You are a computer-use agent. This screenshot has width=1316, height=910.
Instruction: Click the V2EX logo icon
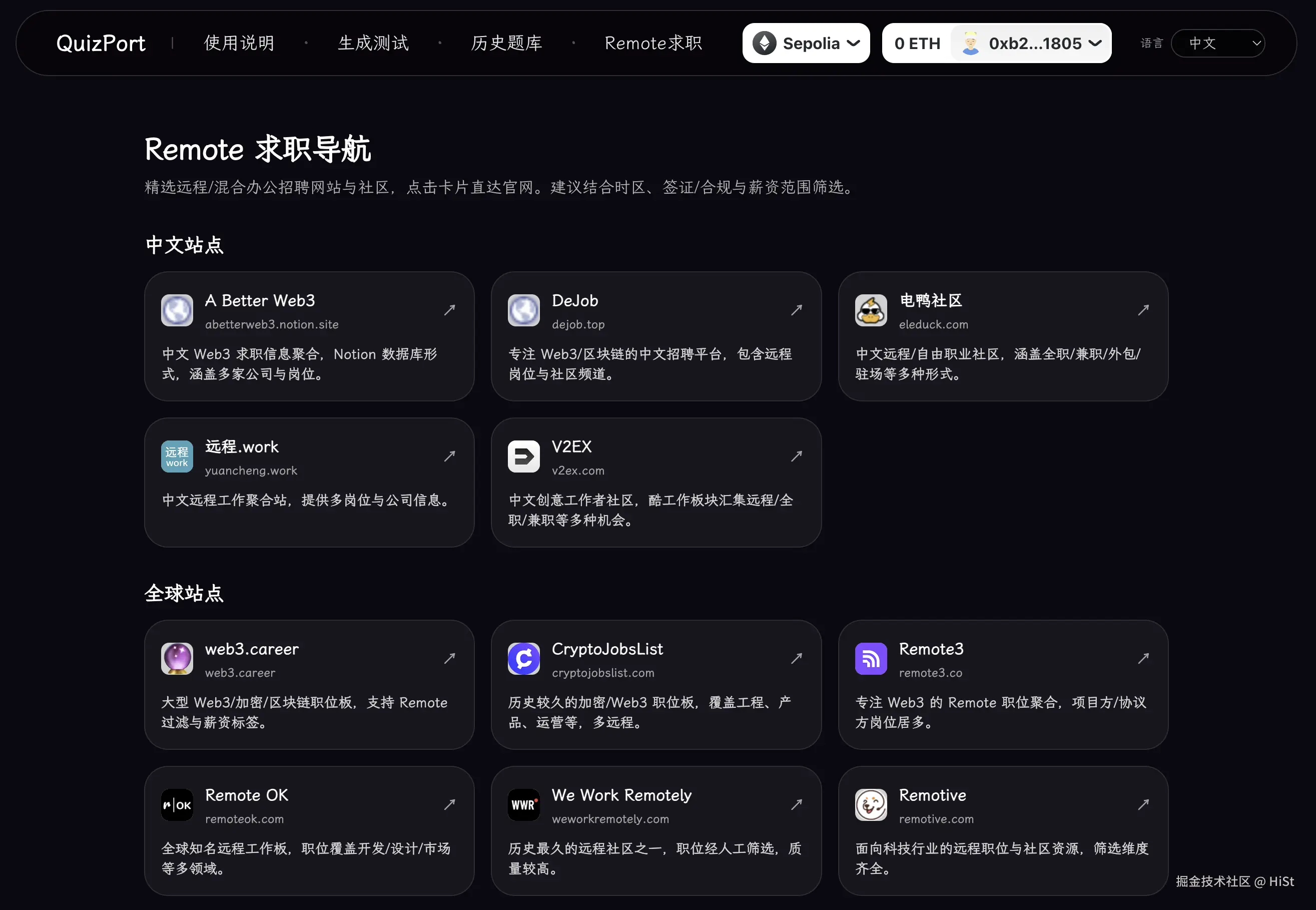pos(523,456)
